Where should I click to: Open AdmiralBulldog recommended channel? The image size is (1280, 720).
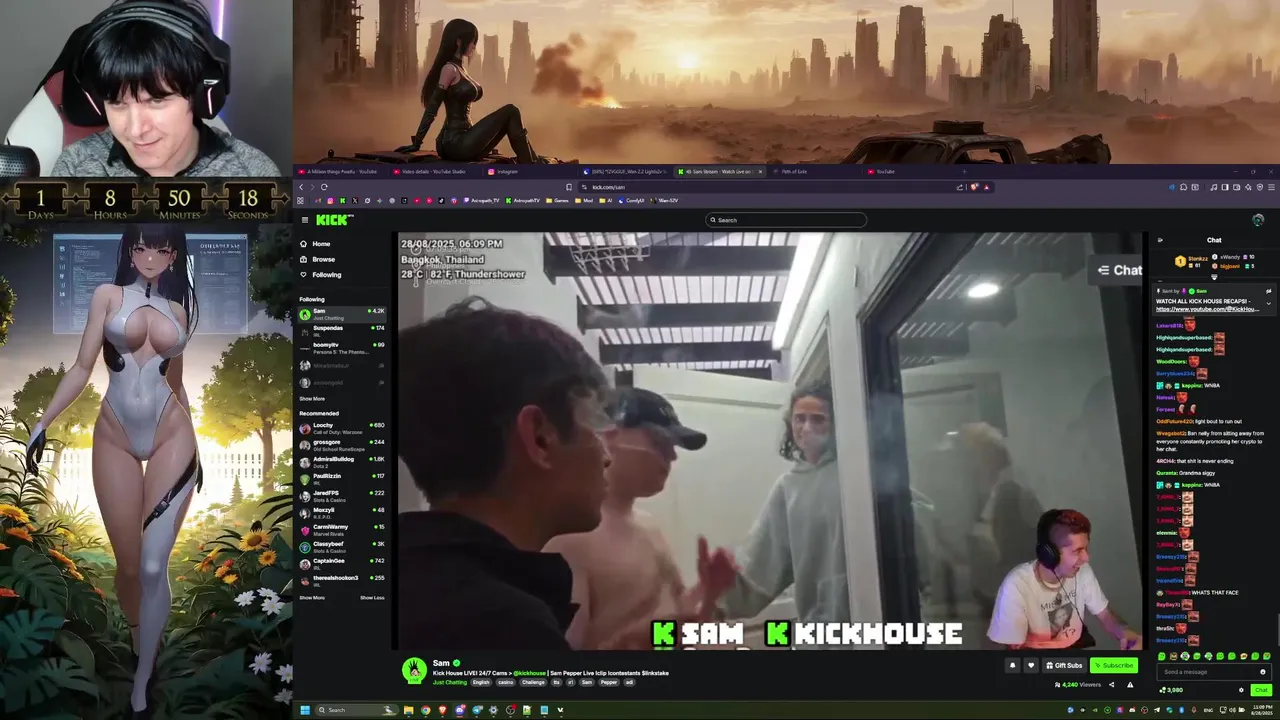[x=342, y=461]
